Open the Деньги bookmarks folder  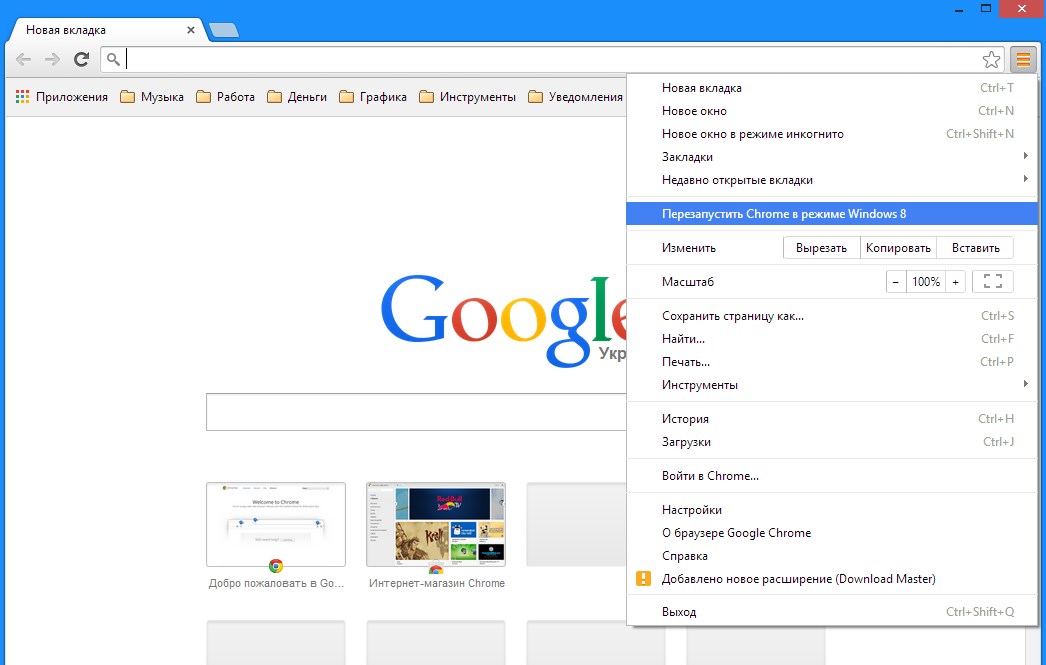(x=297, y=97)
